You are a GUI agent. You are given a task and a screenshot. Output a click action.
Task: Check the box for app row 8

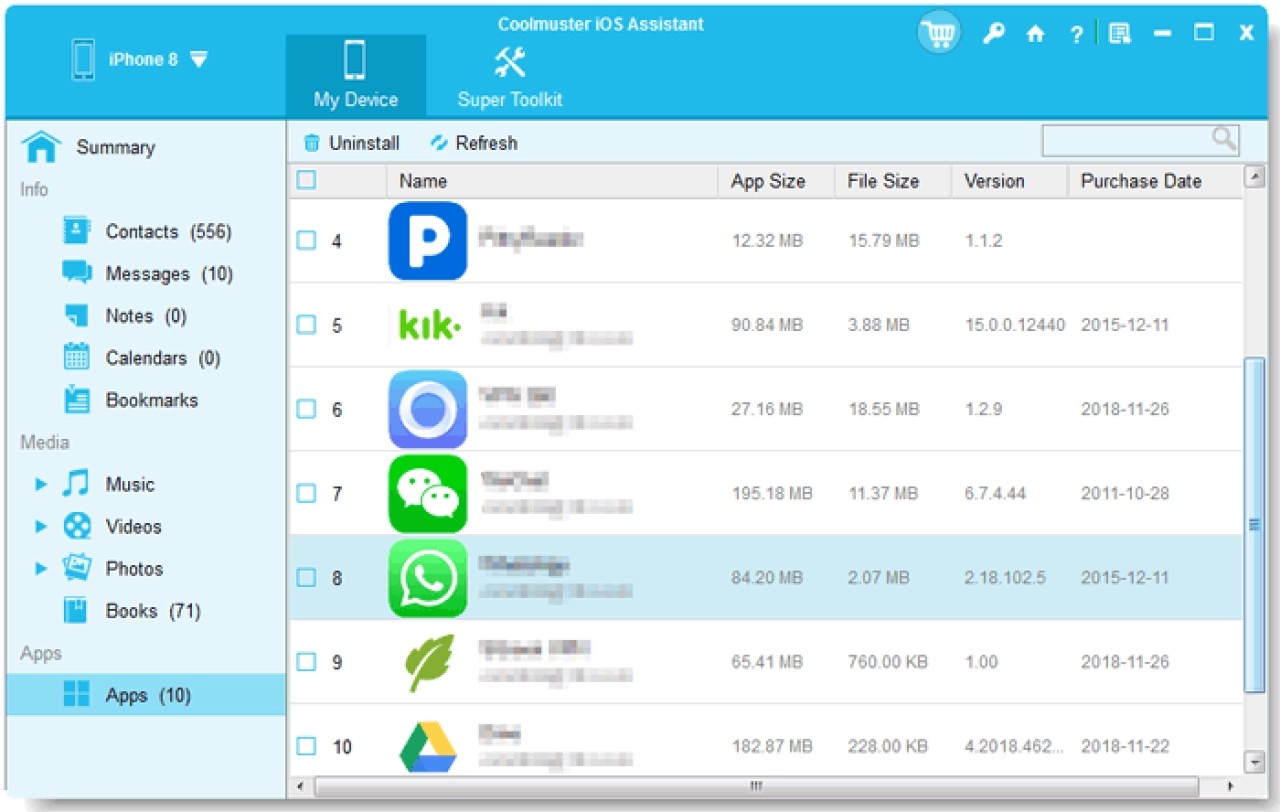[x=307, y=578]
